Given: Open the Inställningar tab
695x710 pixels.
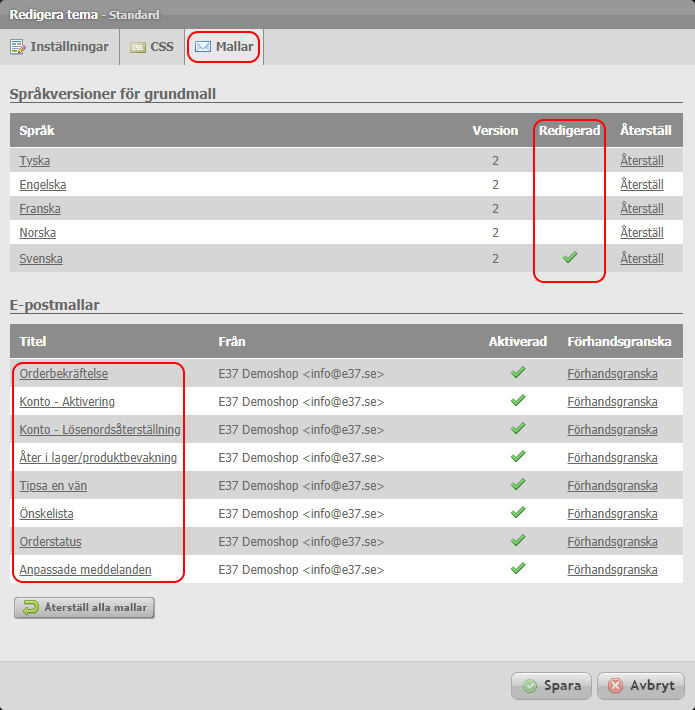Looking at the screenshot, I should [x=59, y=47].
